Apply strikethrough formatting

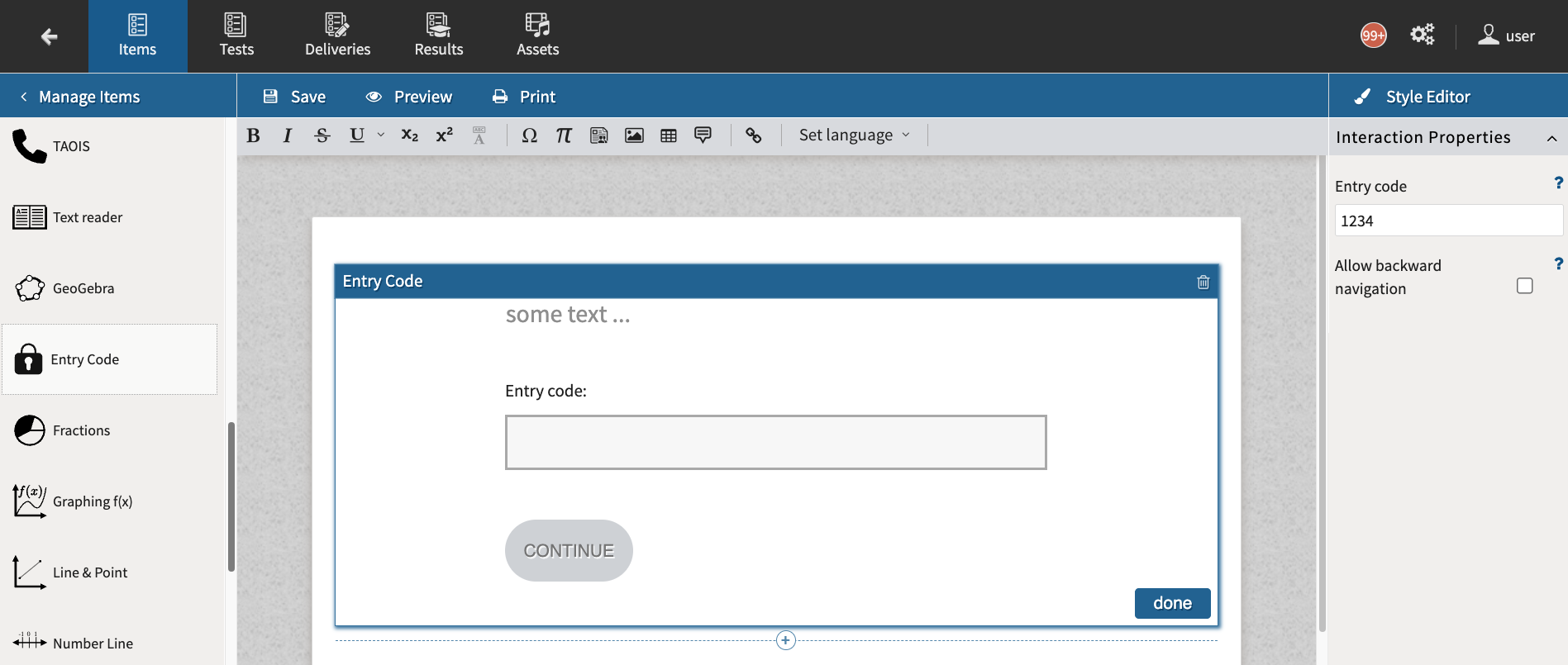pyautogui.click(x=322, y=135)
